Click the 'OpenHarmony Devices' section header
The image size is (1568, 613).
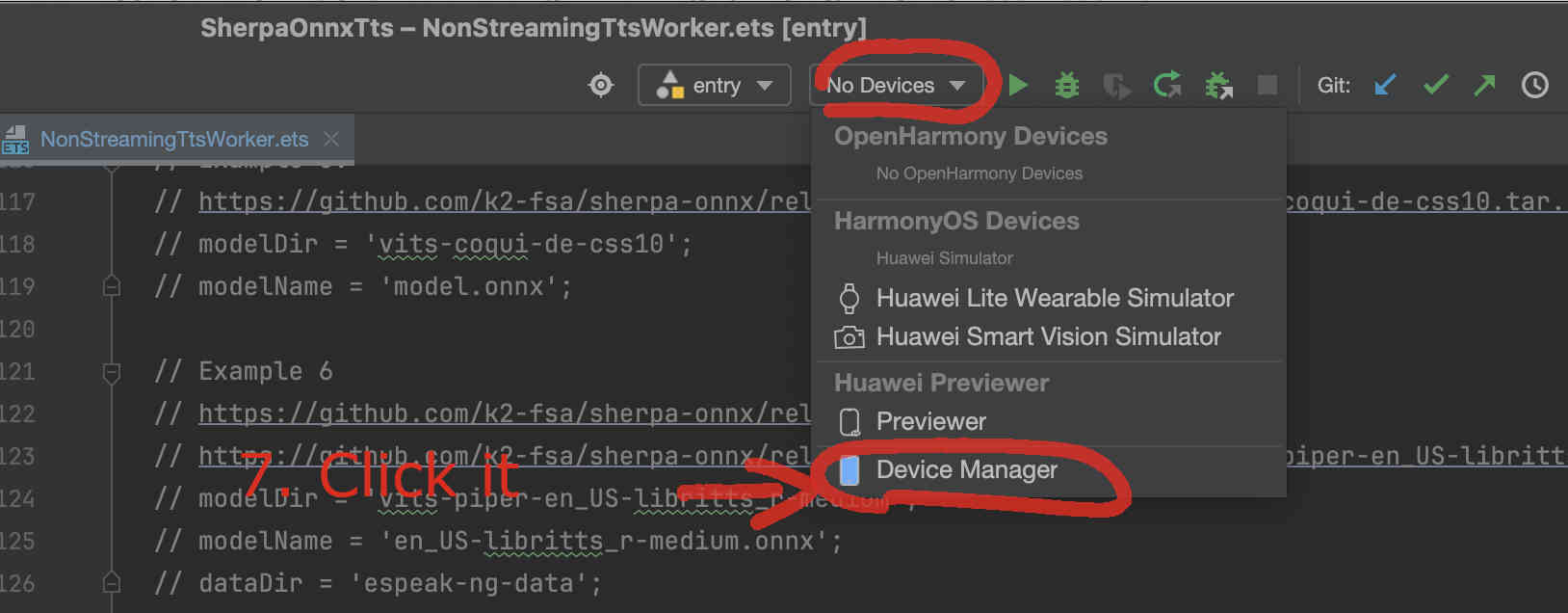(971, 136)
